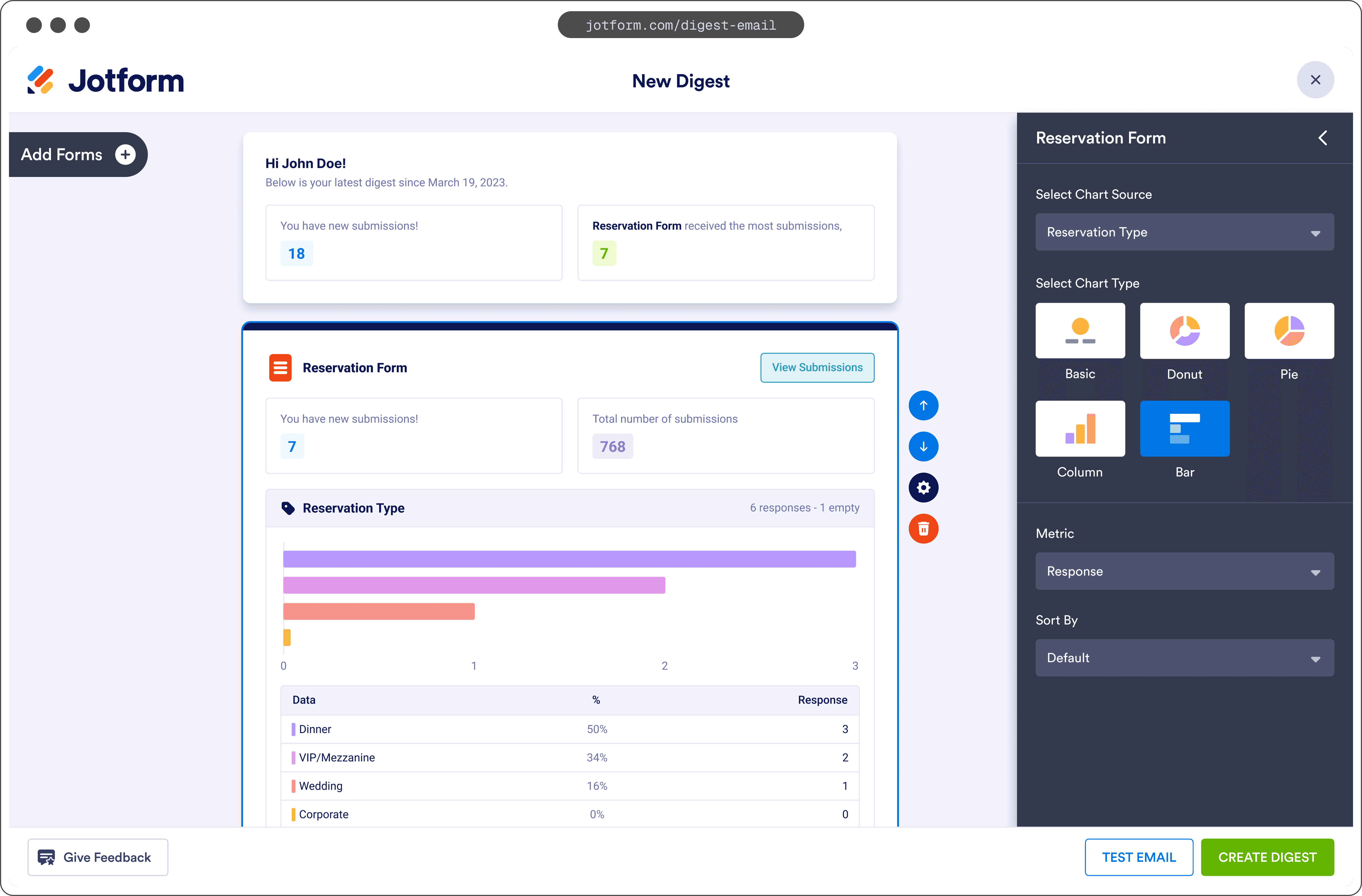Send a TEST EMAIL
Screen dimensions: 1362x896
pos(1138,857)
